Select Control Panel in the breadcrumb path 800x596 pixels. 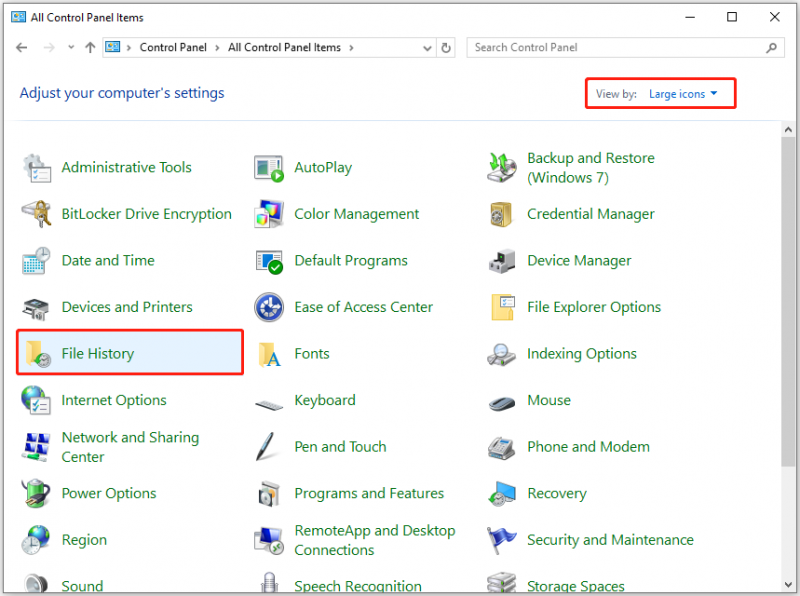(173, 47)
